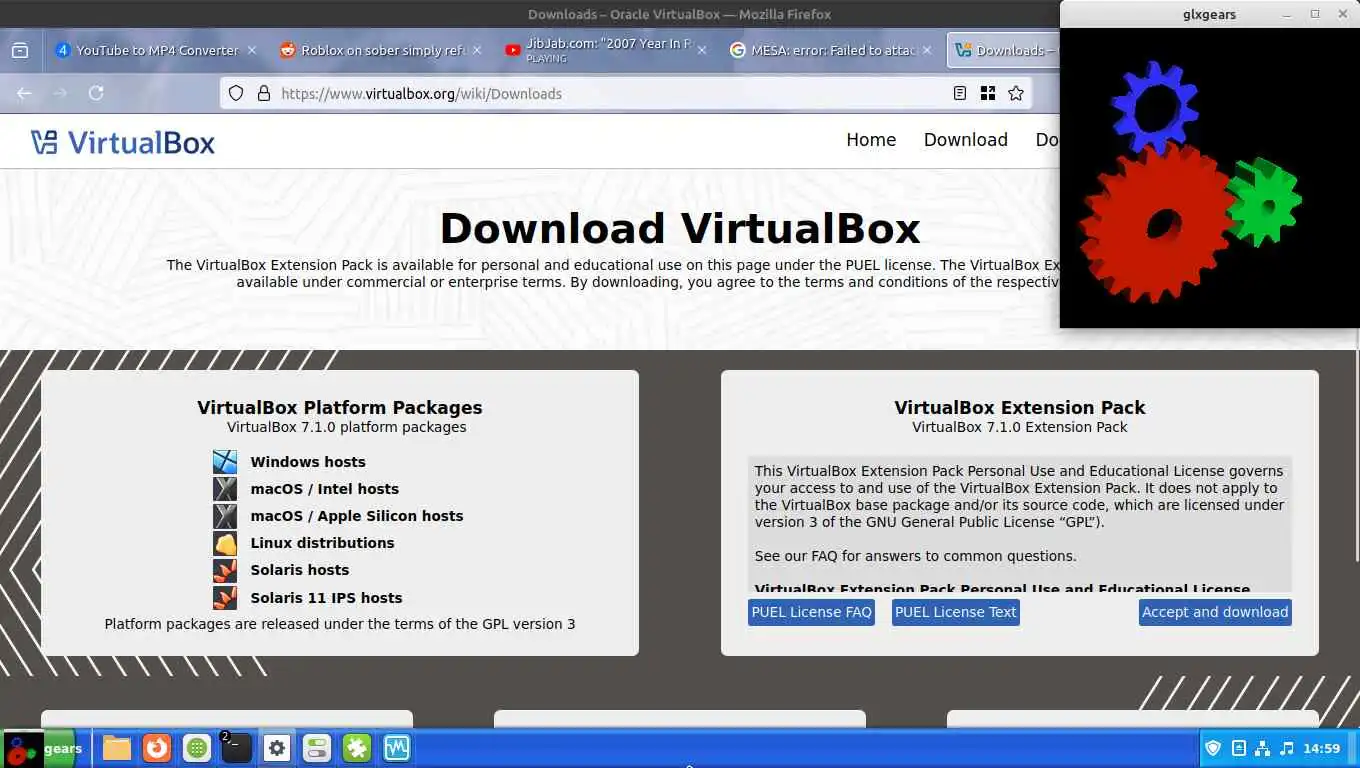The image size is (1360, 768).
Task: Click the 14:59 clock in the taskbar
Action: 1322,748
